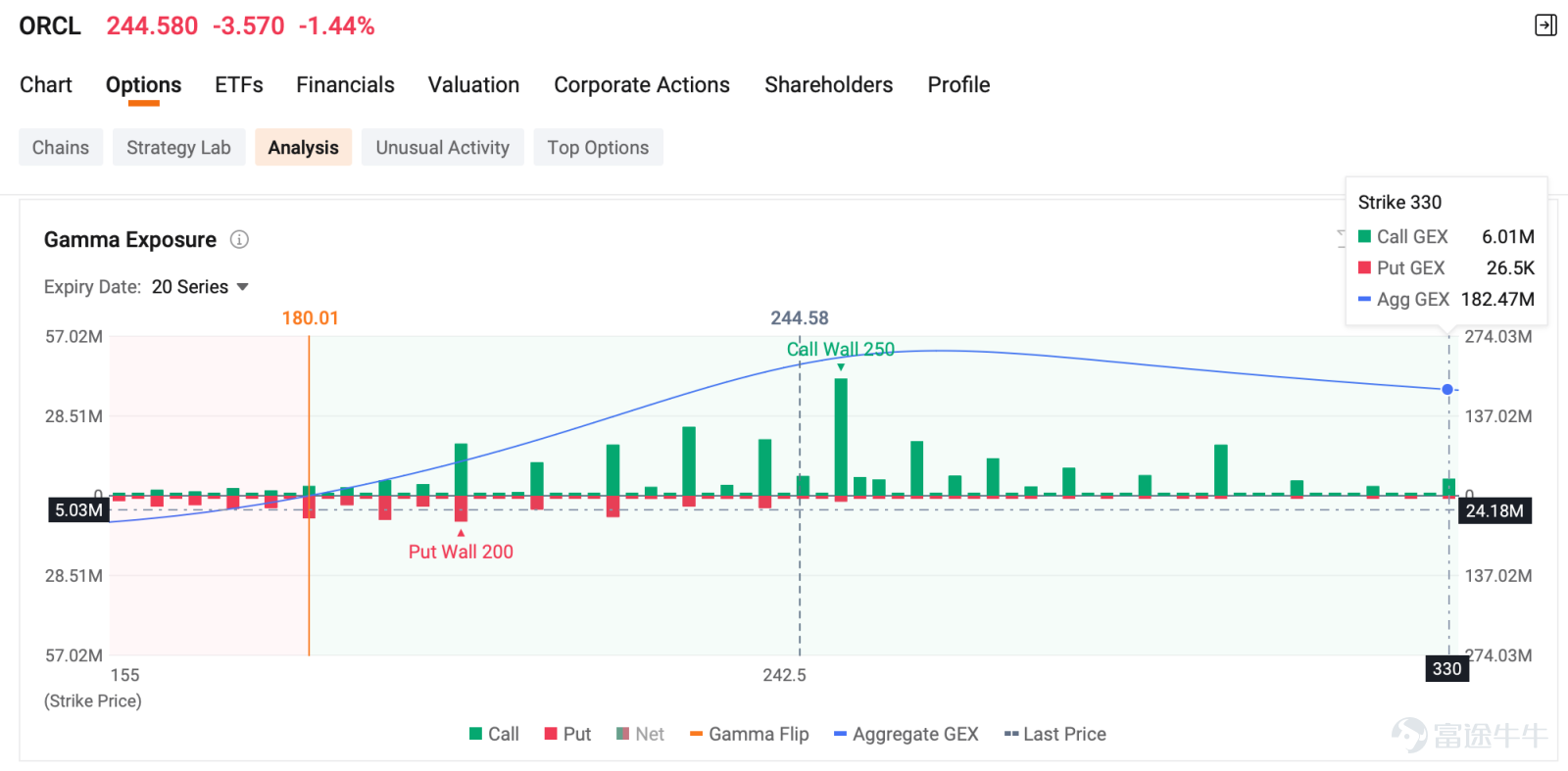1568x771 pixels.
Task: Open Top Options sub-tab
Action: pyautogui.click(x=598, y=147)
